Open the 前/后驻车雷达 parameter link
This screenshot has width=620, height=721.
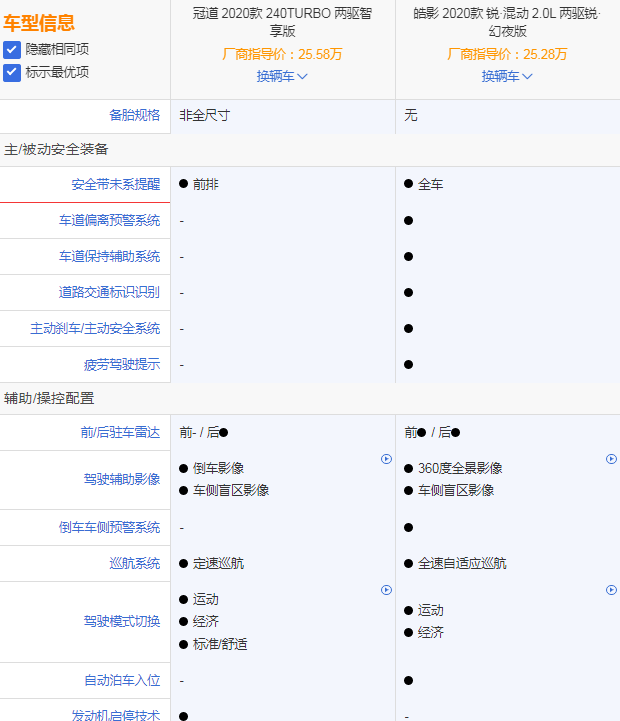click(120, 432)
